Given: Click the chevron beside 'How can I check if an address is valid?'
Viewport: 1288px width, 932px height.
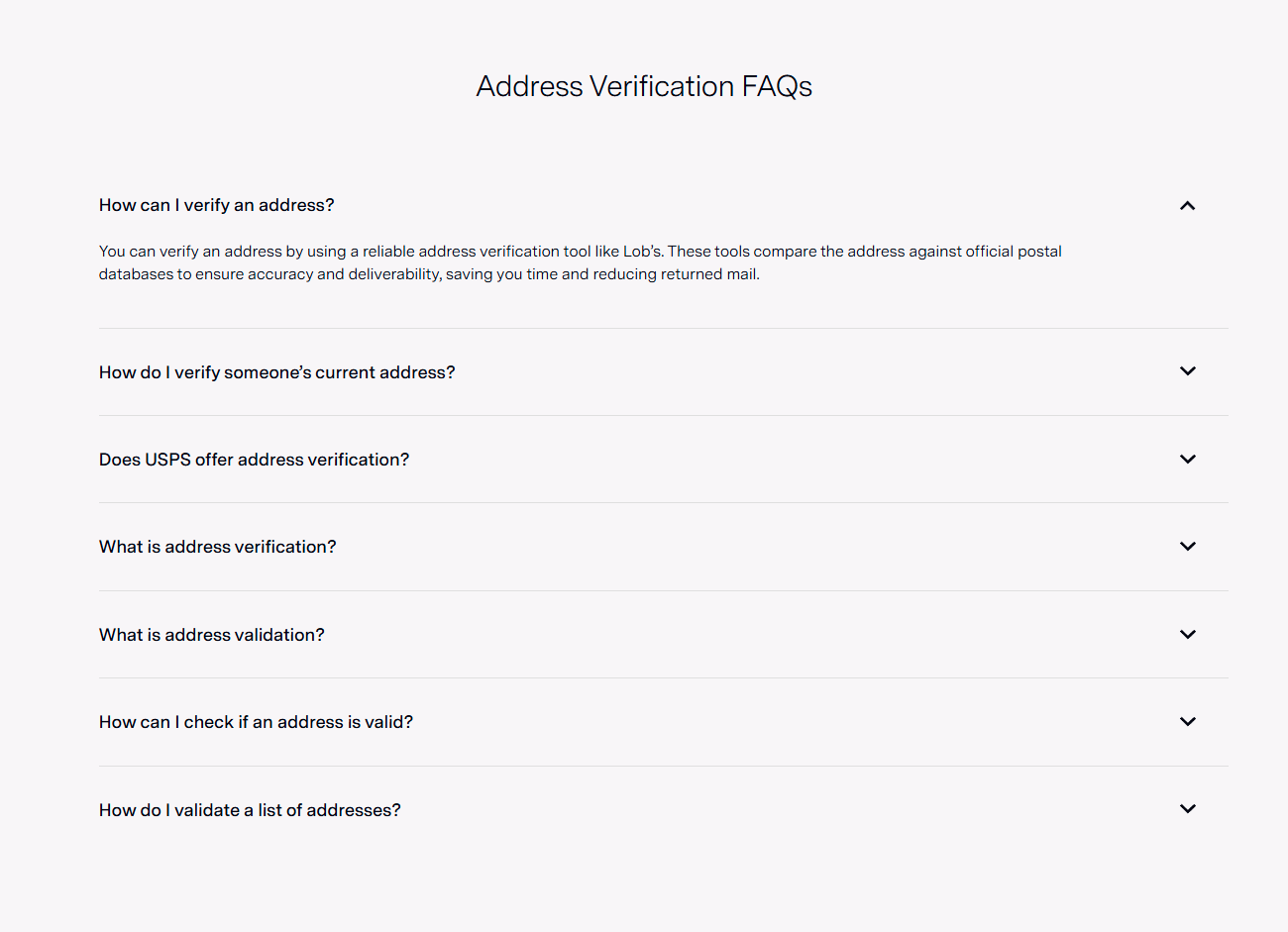Looking at the screenshot, I should pyautogui.click(x=1187, y=721).
